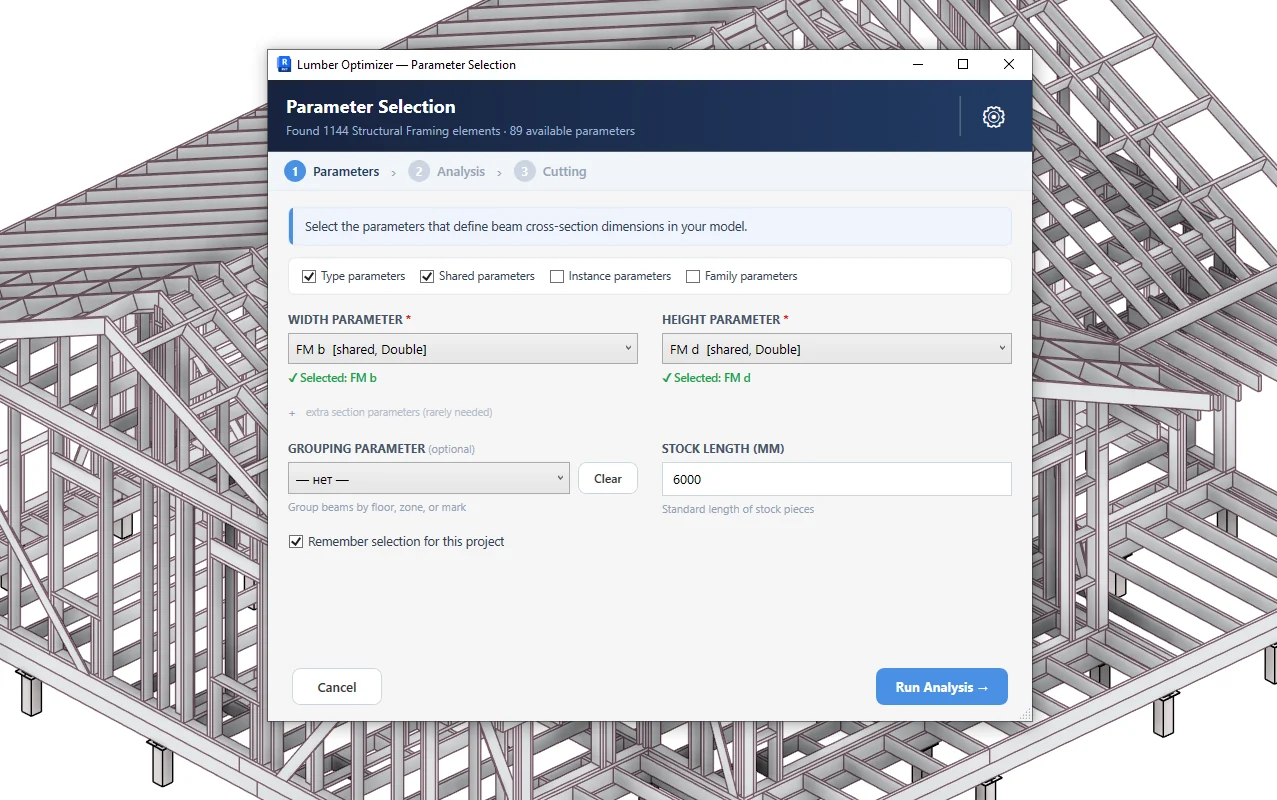Click the Revit app icon in title bar
The image size is (1277, 800).
point(284,64)
